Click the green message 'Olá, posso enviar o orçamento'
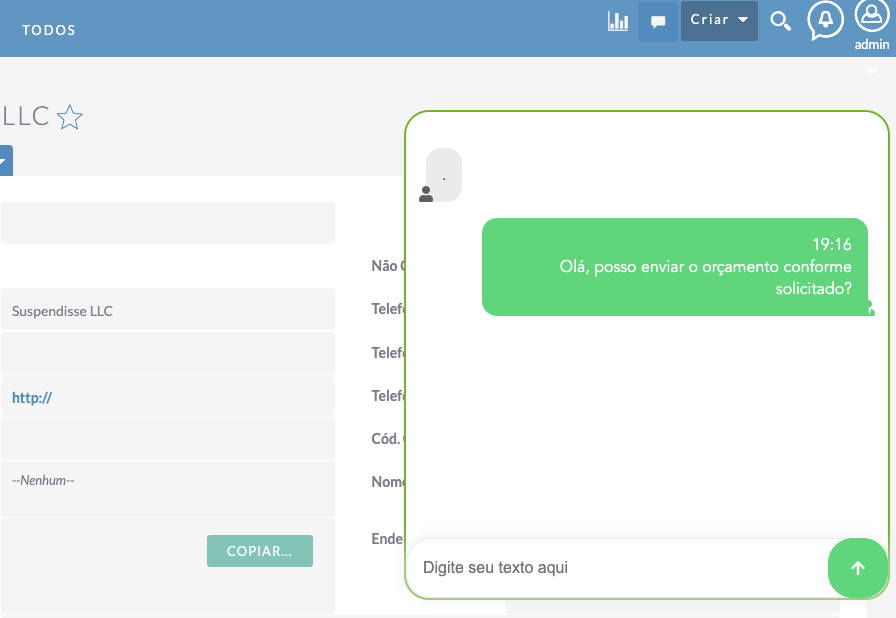This screenshot has width=896, height=618. pyautogui.click(x=675, y=267)
